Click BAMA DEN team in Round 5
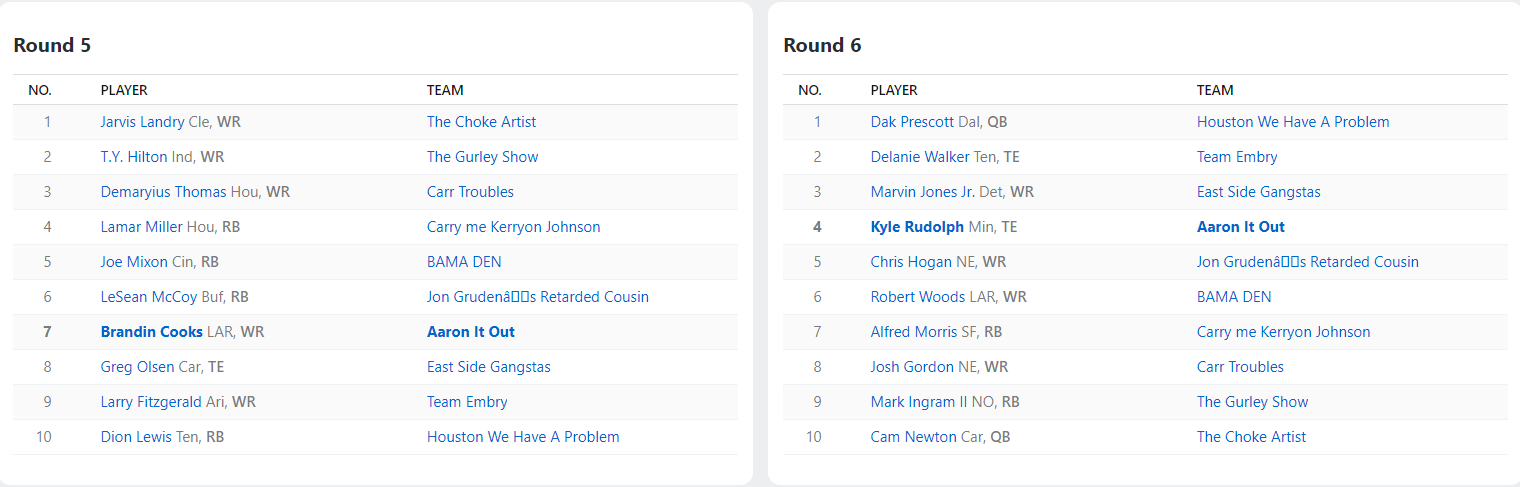This screenshot has height=487, width=1520. [x=464, y=262]
